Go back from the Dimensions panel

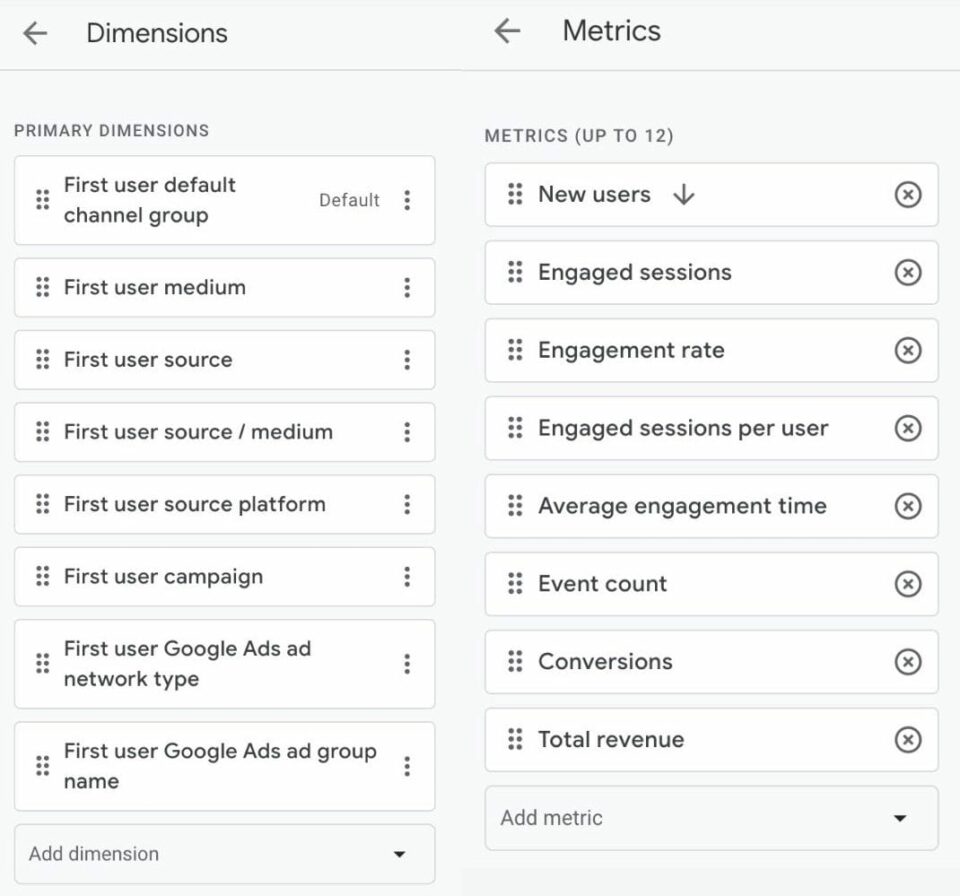[x=35, y=33]
